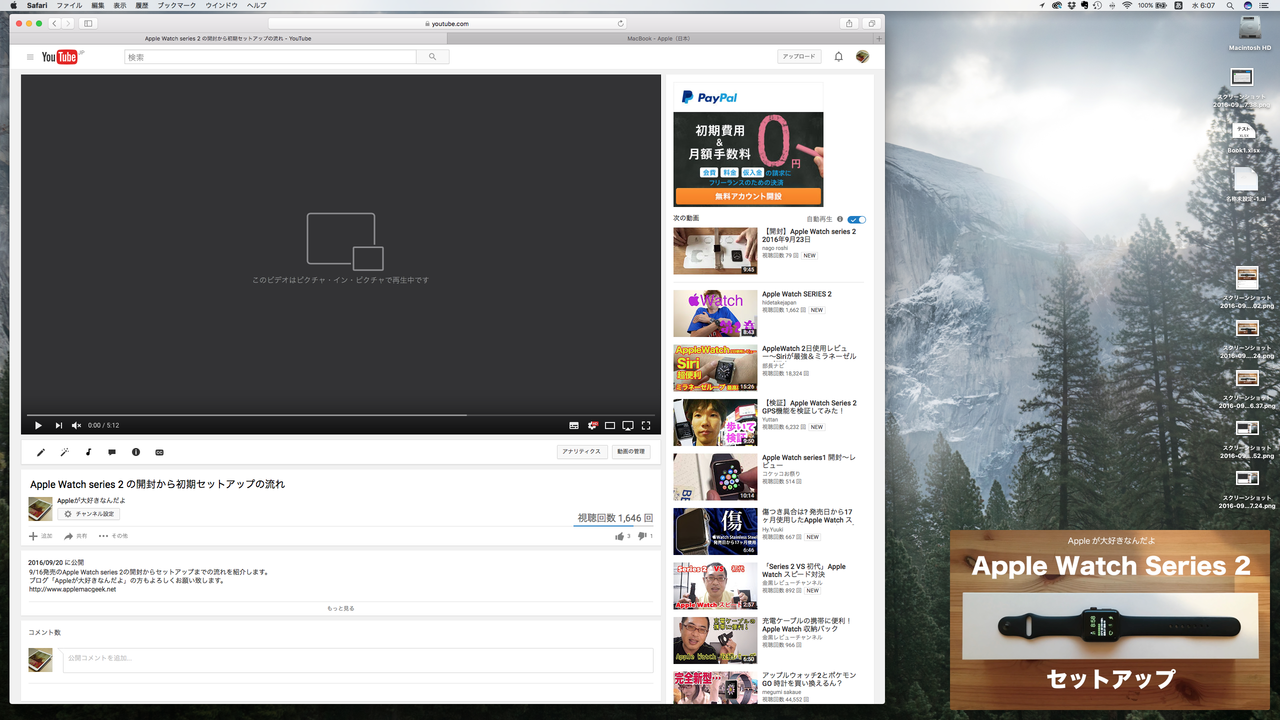Image resolution: width=1280 pixels, height=720 pixels.
Task: Click the picture-in-picture Apple Watch Series 2 video
Action: (x=1110, y=619)
